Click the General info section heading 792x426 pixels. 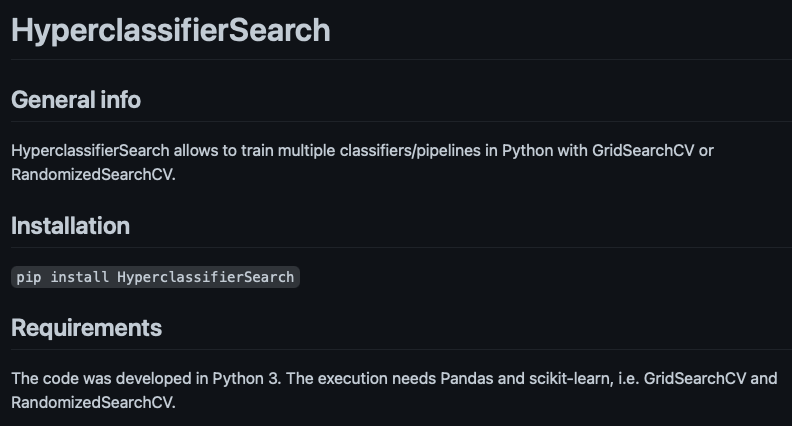point(76,100)
